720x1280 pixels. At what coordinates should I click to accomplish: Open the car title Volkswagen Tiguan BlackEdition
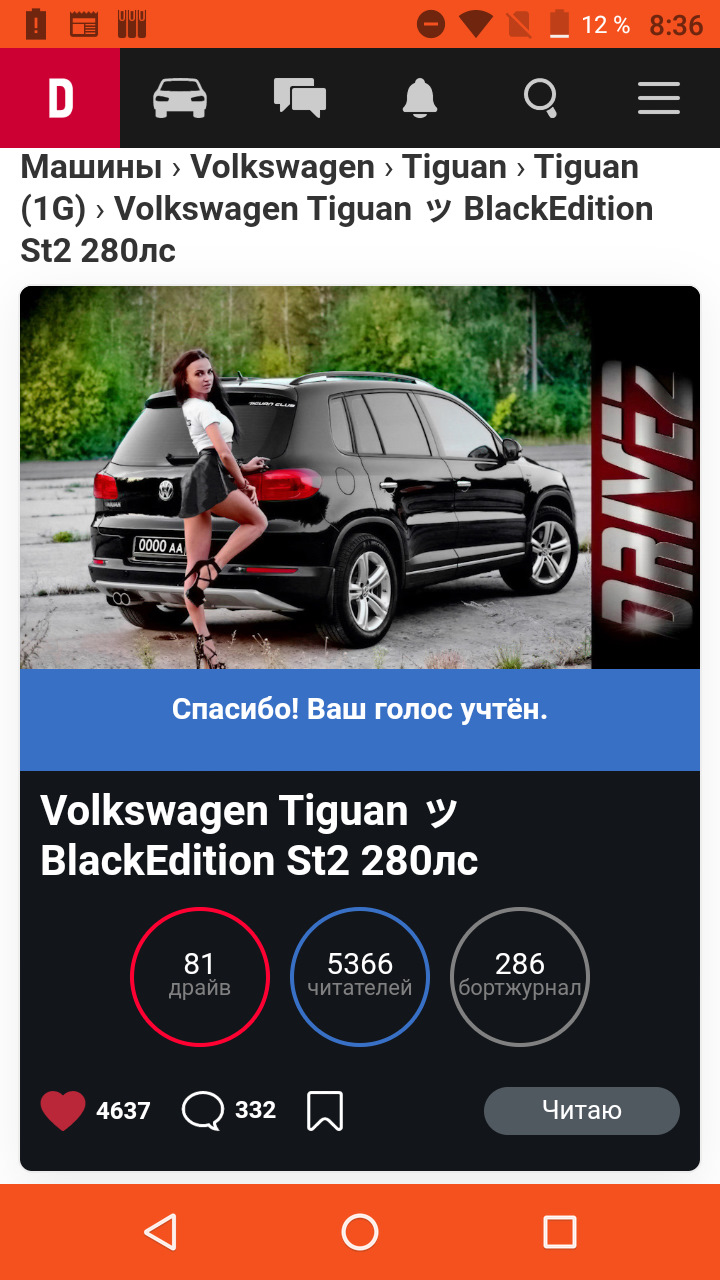(259, 835)
